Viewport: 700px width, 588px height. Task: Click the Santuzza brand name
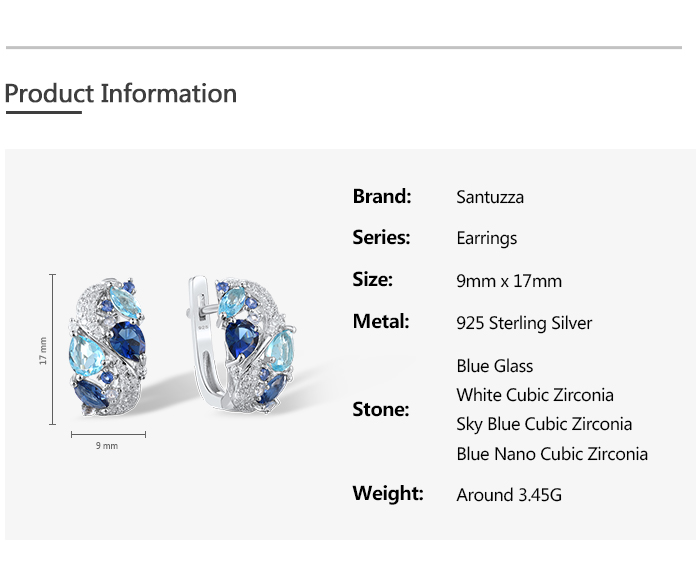[x=490, y=197]
